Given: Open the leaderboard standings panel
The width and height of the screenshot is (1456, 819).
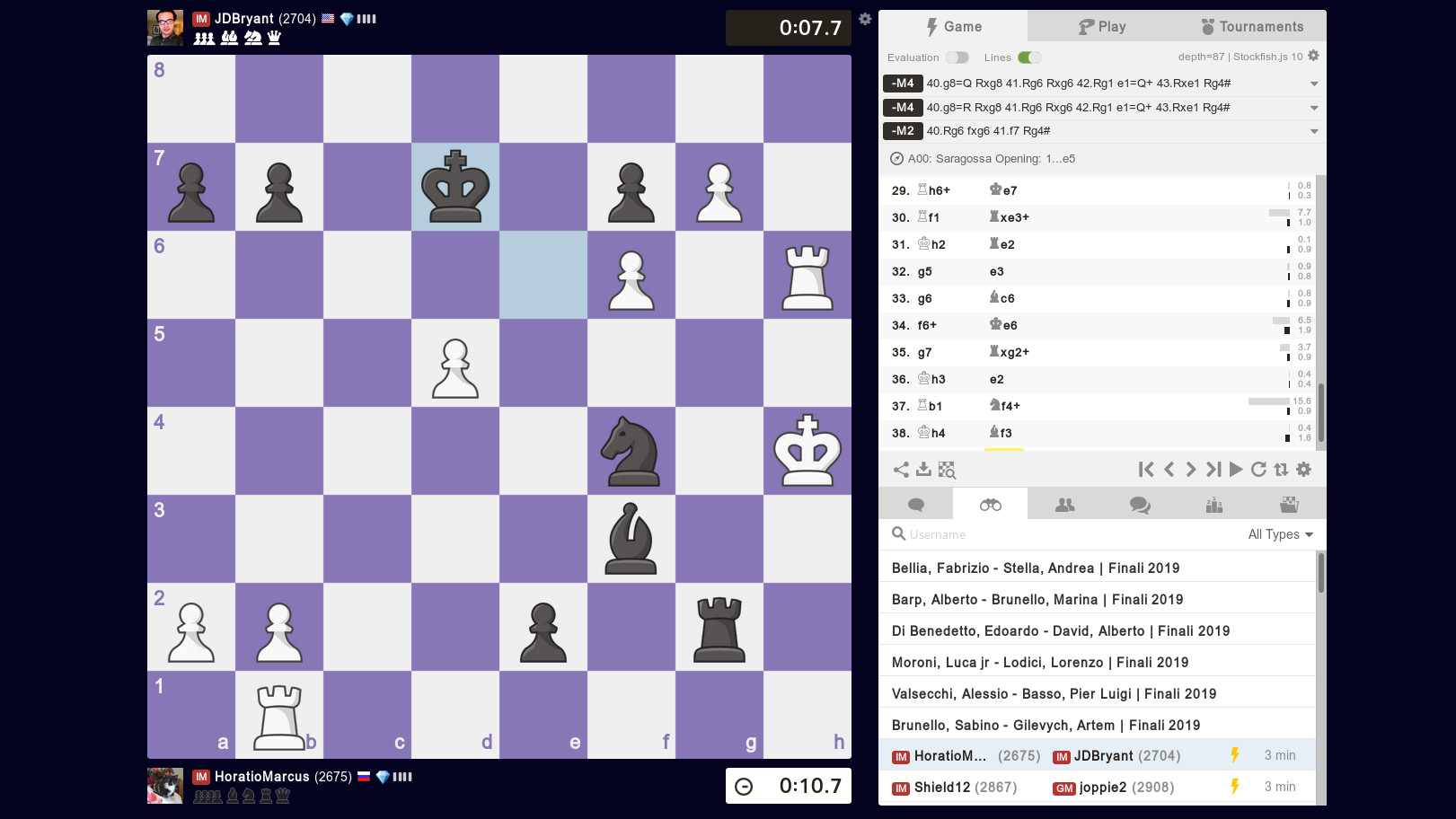Looking at the screenshot, I should click(1213, 504).
